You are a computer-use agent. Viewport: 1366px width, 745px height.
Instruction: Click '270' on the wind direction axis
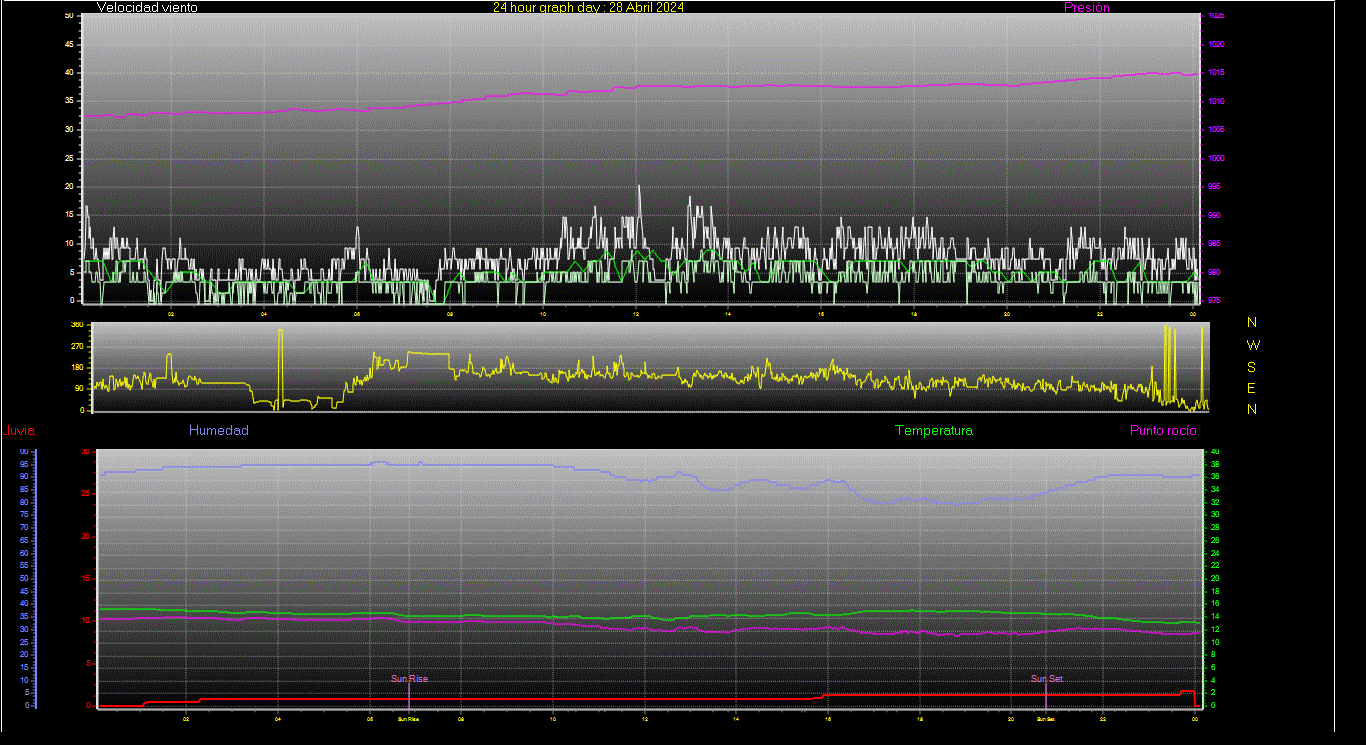77,347
